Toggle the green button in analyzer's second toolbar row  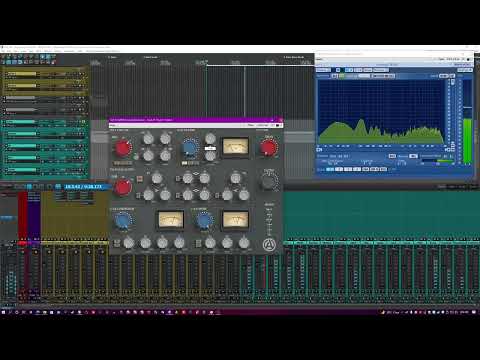pyautogui.click(x=341, y=76)
